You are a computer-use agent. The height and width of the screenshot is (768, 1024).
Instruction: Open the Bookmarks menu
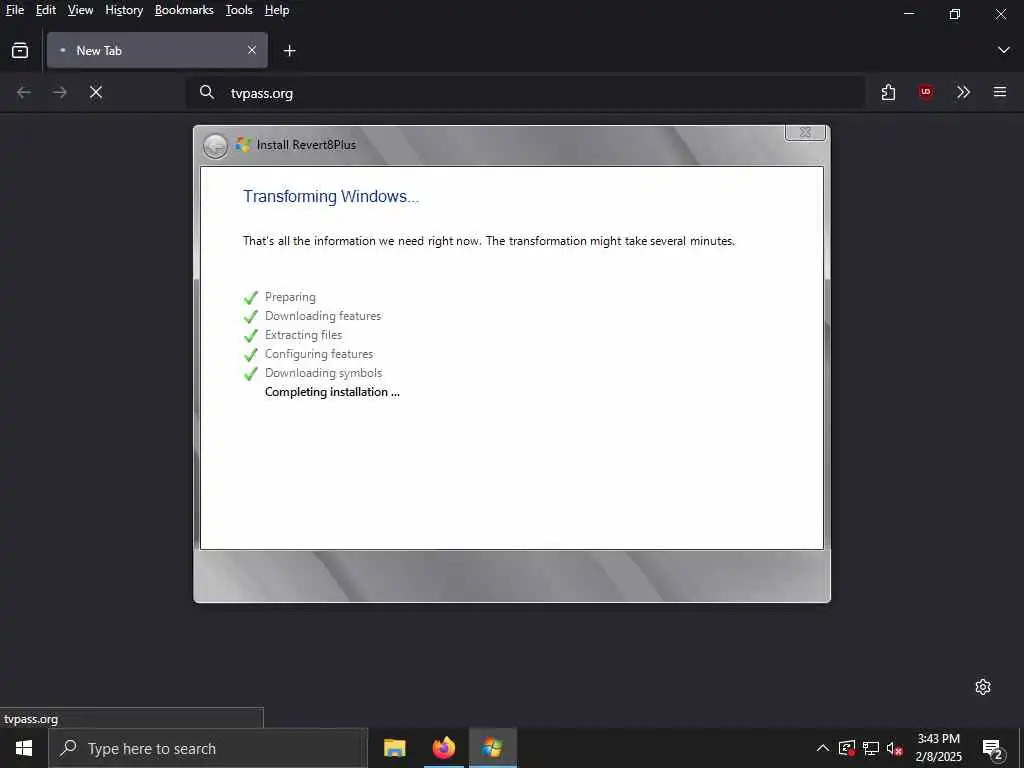coord(184,10)
